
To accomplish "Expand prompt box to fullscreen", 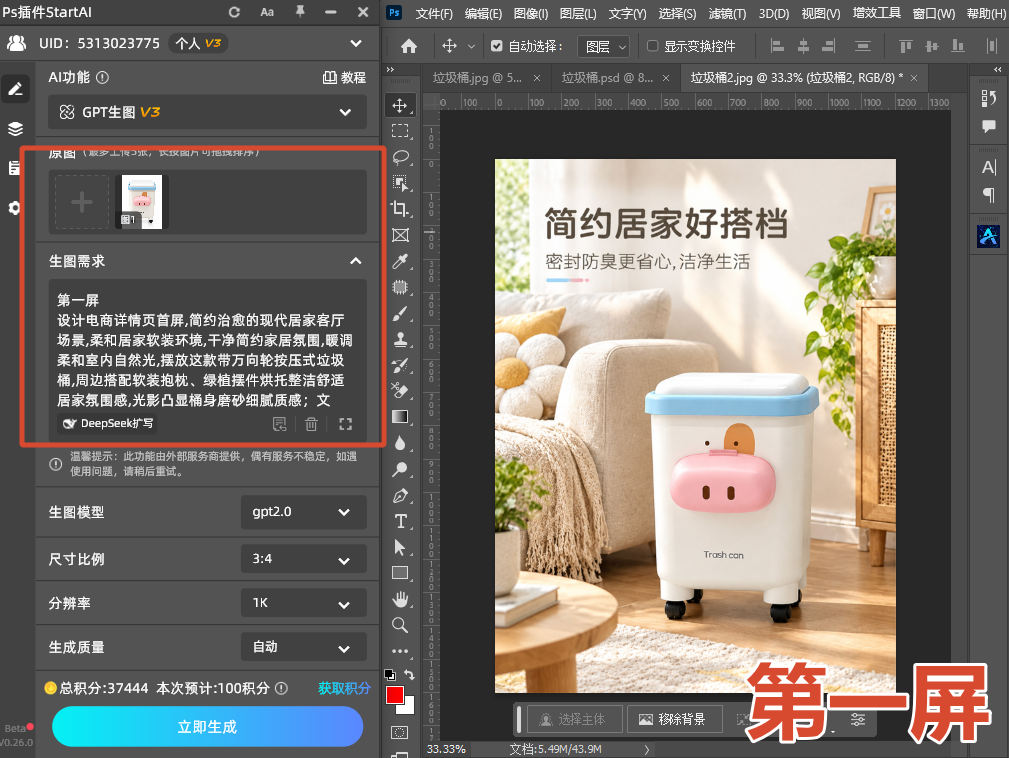I will tap(346, 424).
